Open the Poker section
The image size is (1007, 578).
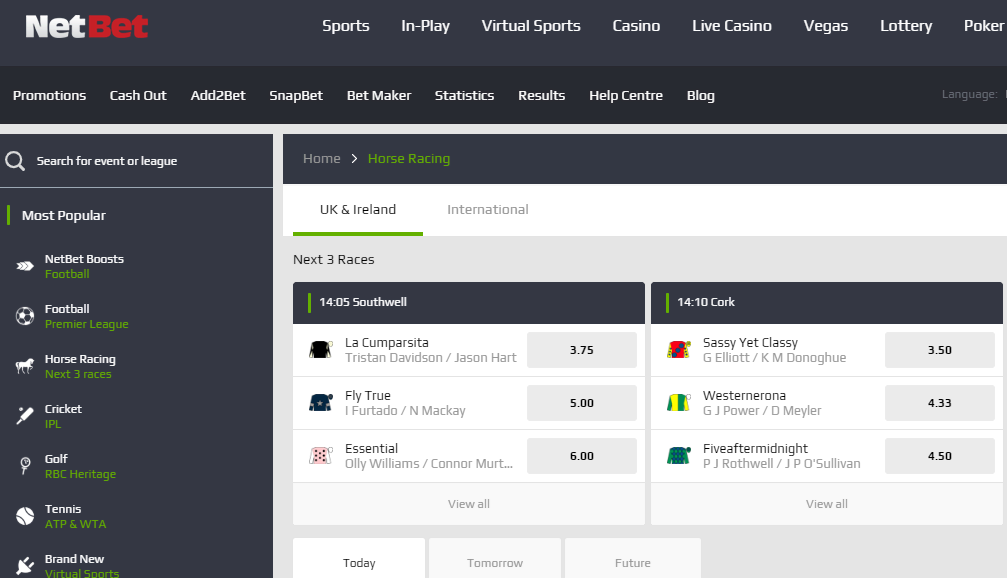tap(984, 26)
